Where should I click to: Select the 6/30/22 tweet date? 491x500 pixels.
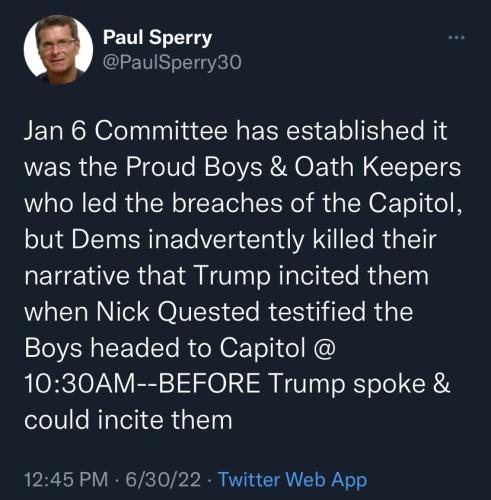click(163, 479)
